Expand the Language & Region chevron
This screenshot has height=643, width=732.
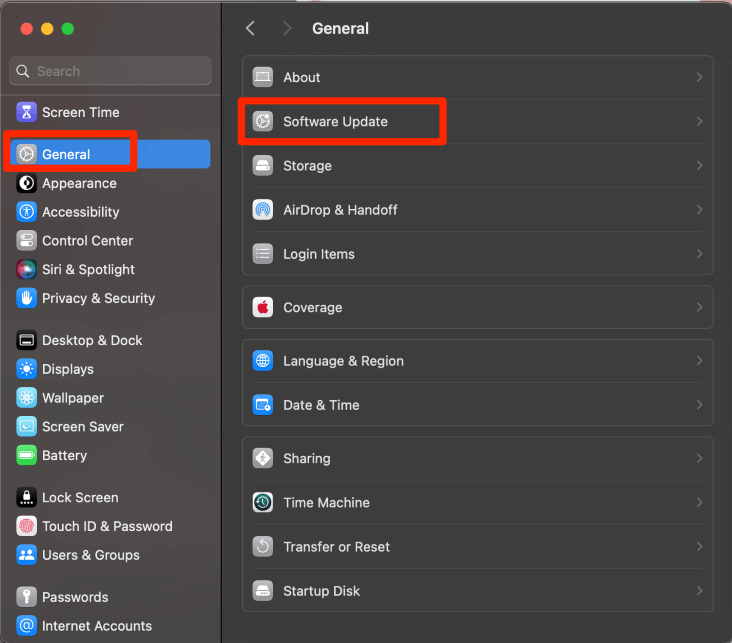click(699, 361)
